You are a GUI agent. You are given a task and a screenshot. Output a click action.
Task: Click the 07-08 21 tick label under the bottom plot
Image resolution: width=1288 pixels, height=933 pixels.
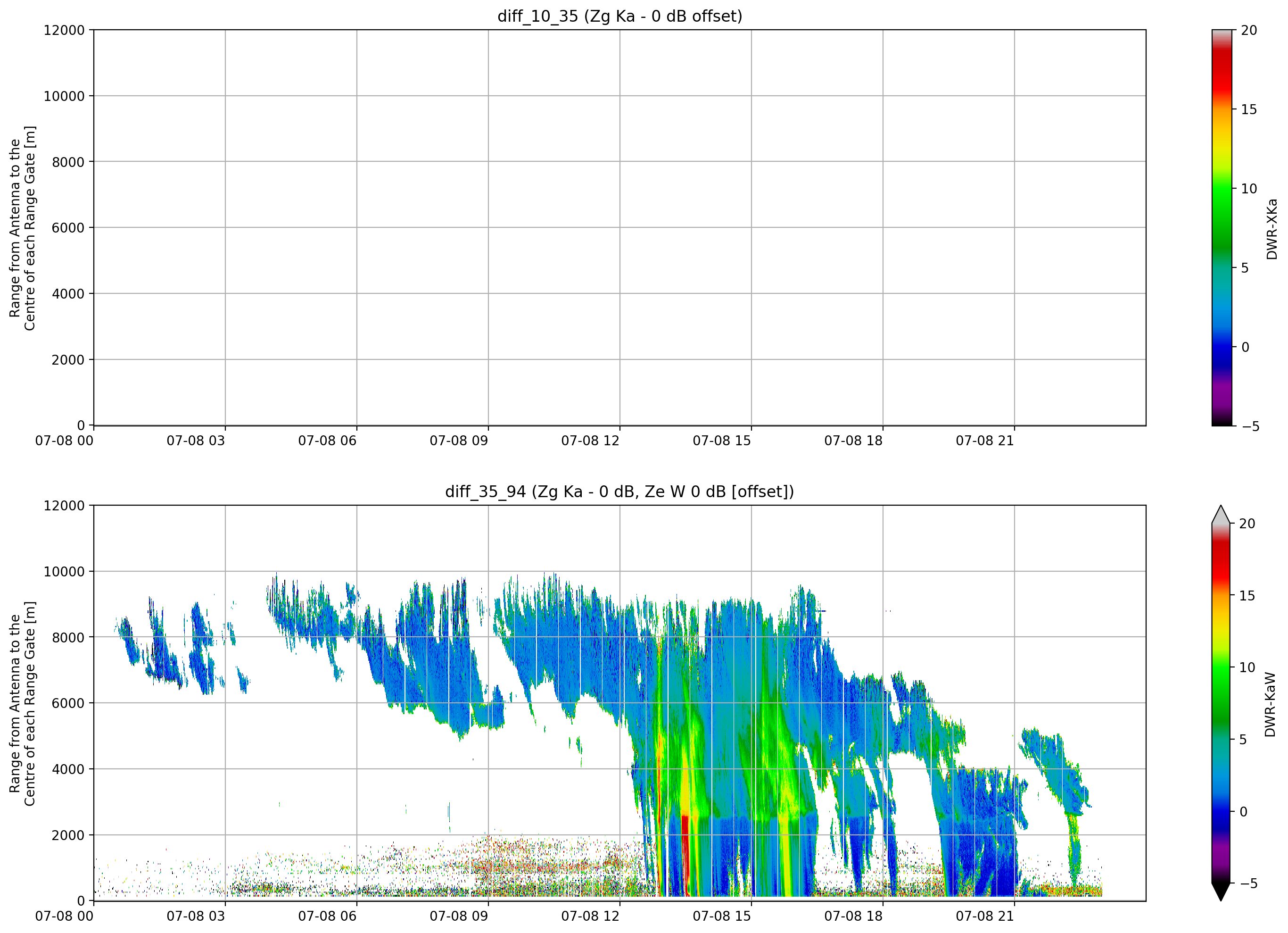[985, 916]
